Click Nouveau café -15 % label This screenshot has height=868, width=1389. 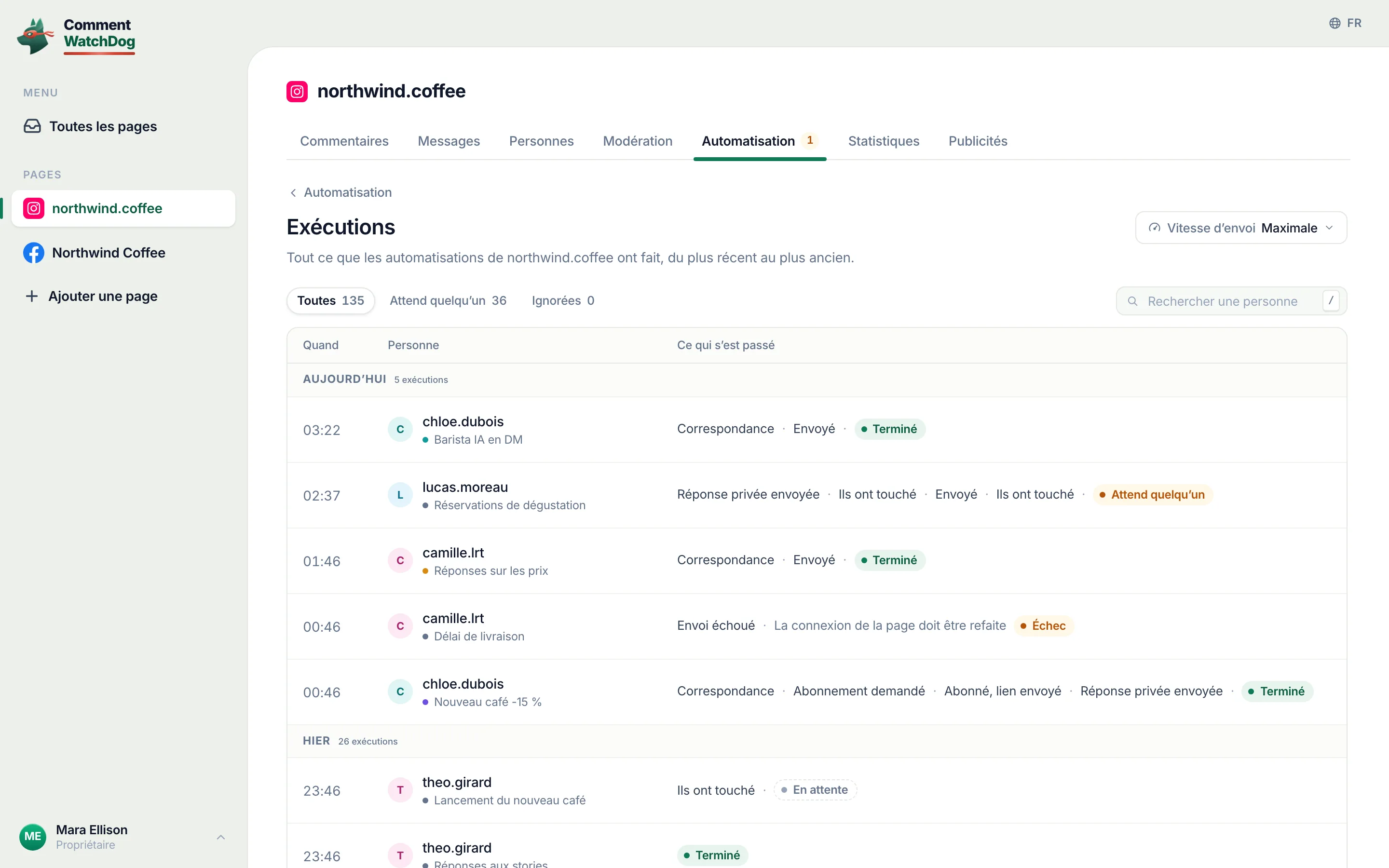coord(488,702)
